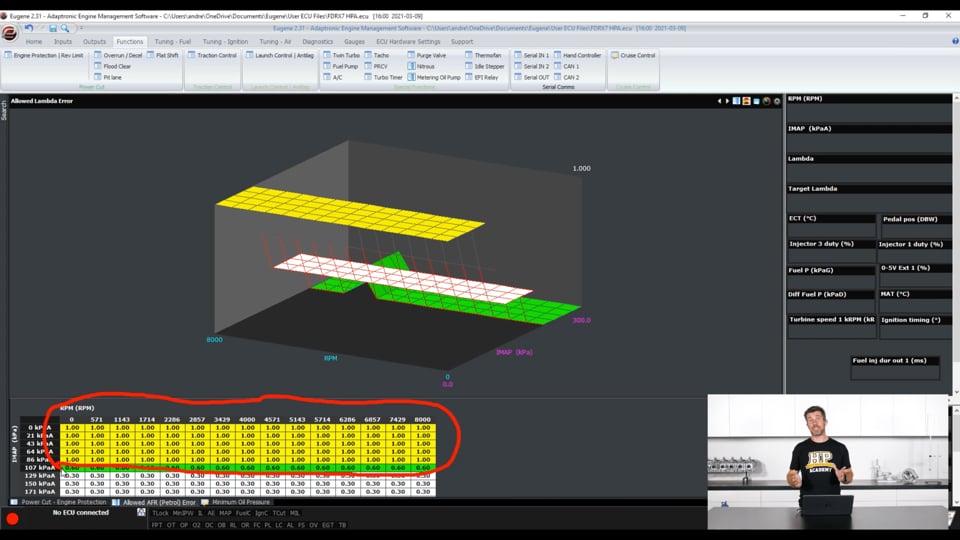Open Serial IN 2 settings
The image size is (960, 540).
(x=531, y=66)
